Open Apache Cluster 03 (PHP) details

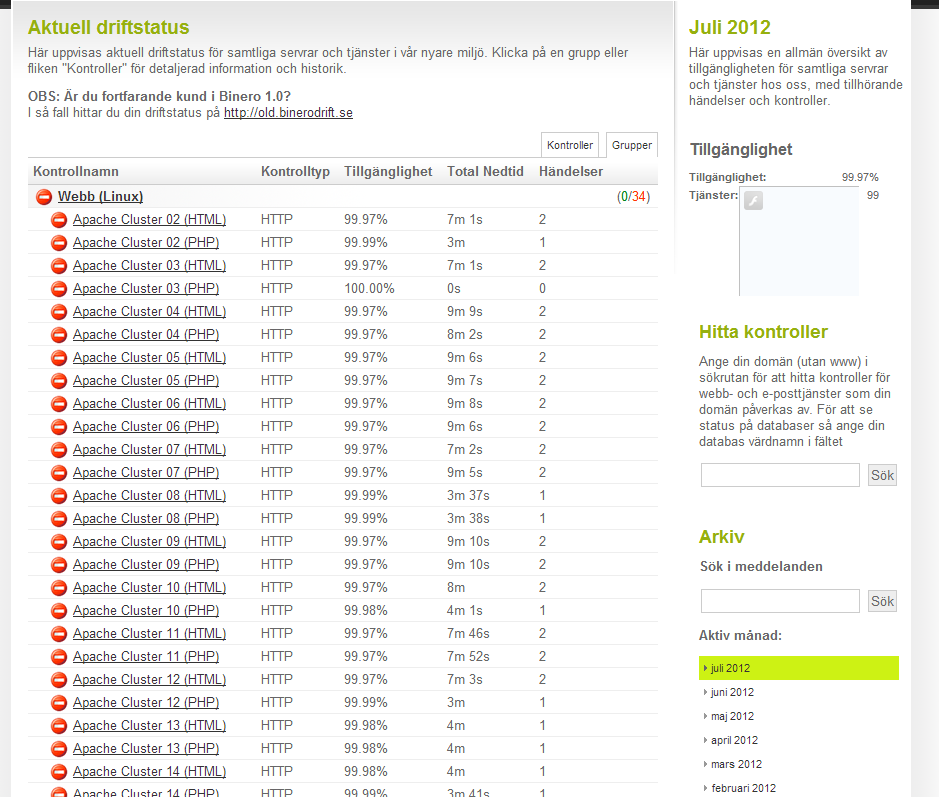(146, 289)
